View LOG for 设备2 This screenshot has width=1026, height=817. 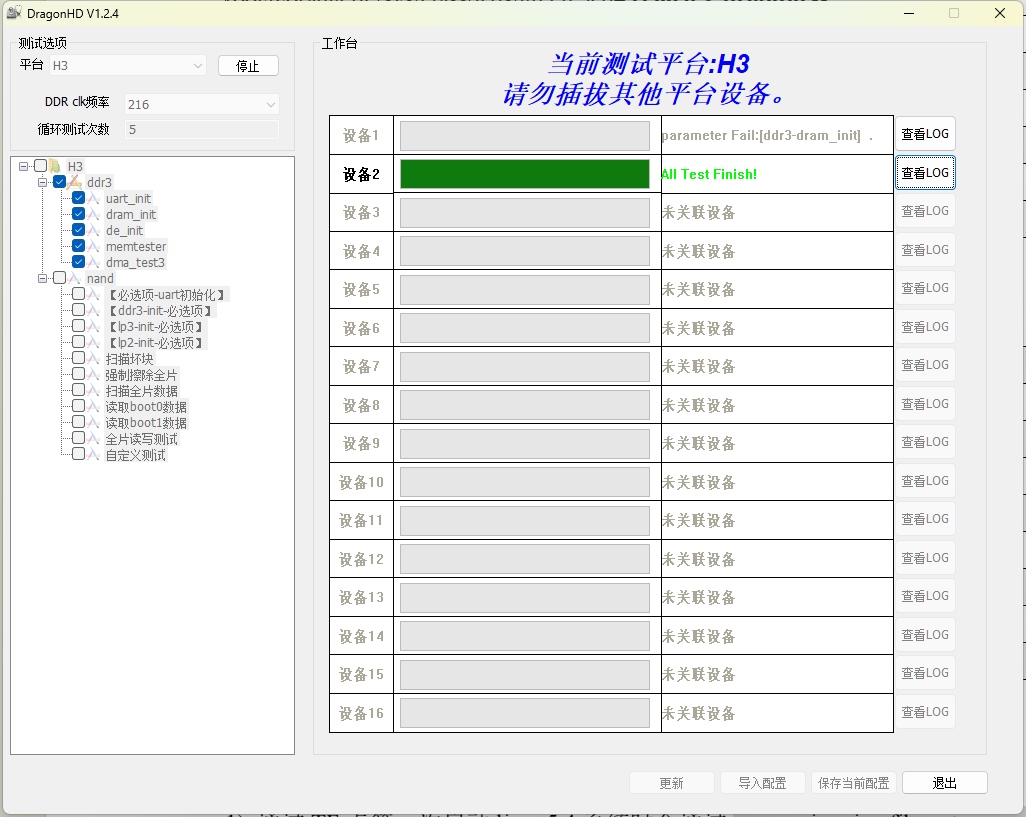click(925, 173)
